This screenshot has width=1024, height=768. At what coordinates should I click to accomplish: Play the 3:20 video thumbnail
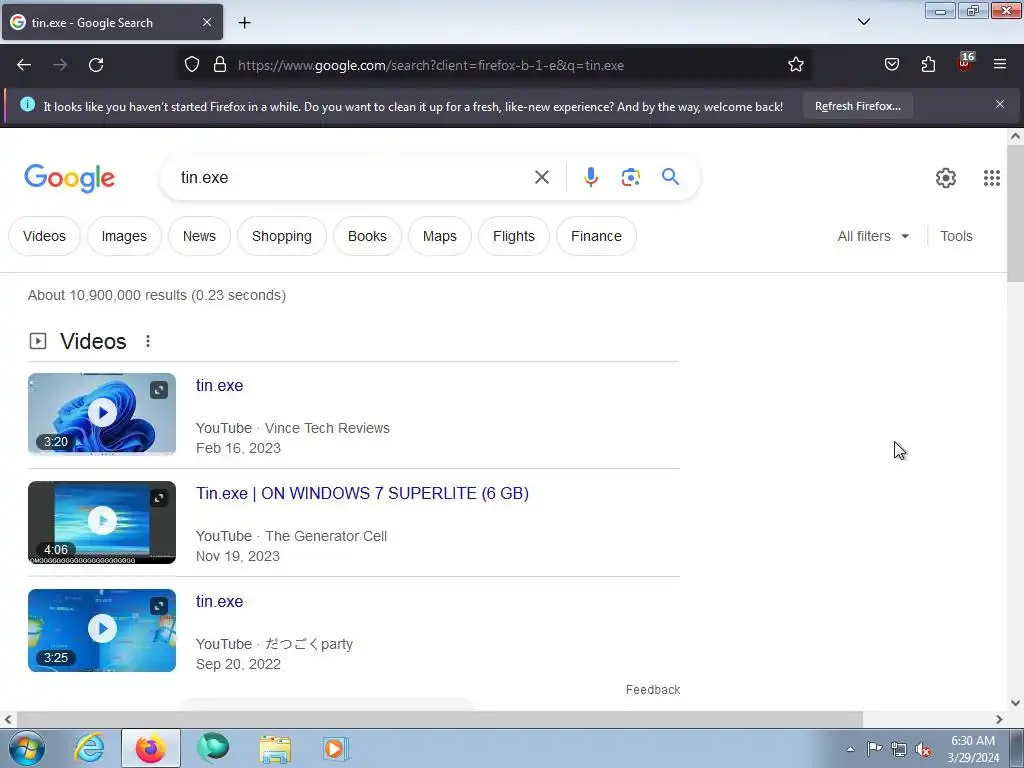coord(102,413)
